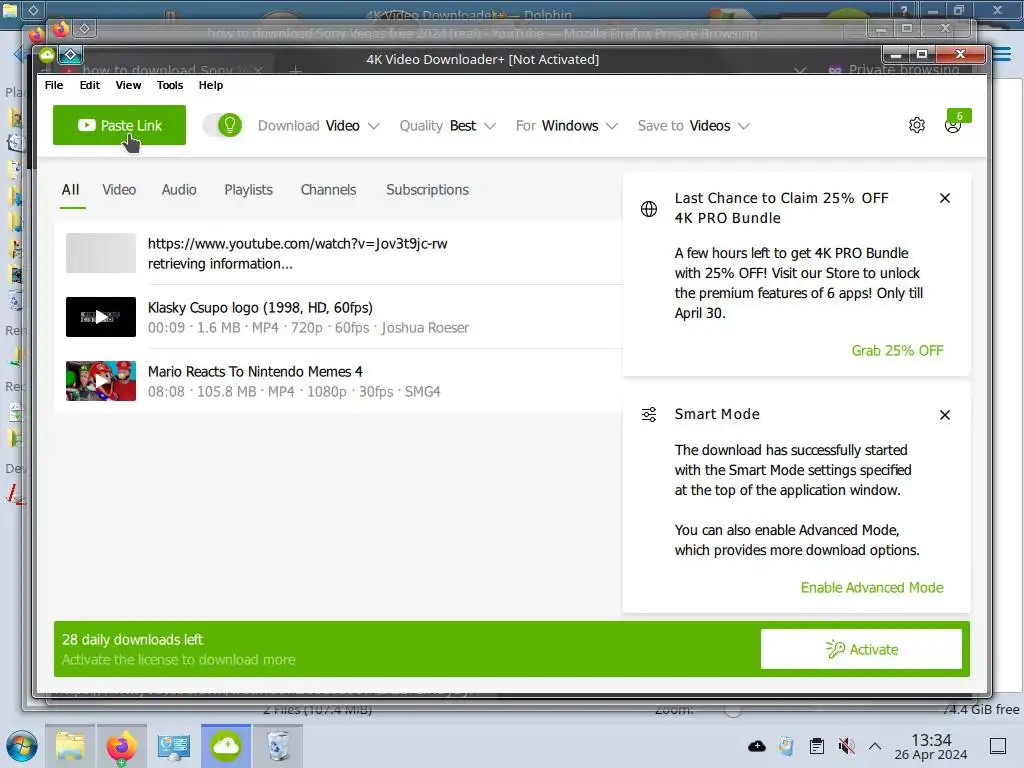Image resolution: width=1024 pixels, height=768 pixels.
Task: Open the Download Video dropdown
Action: point(318,125)
